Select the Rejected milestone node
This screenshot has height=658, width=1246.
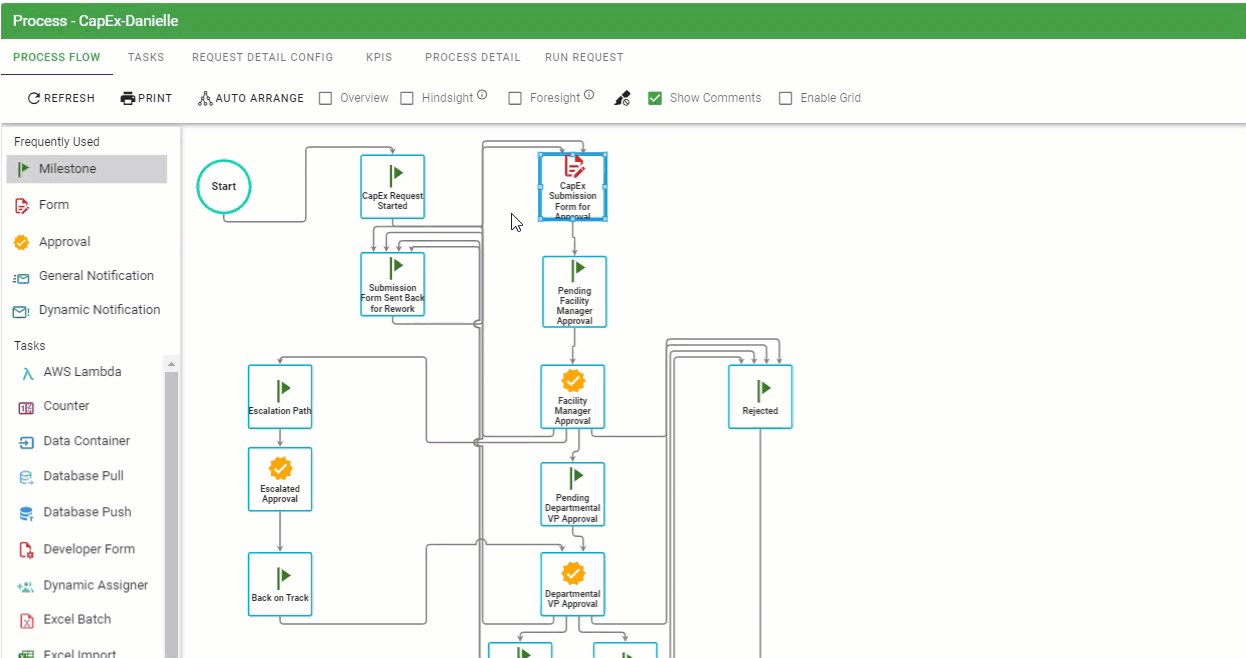pyautogui.click(x=760, y=396)
